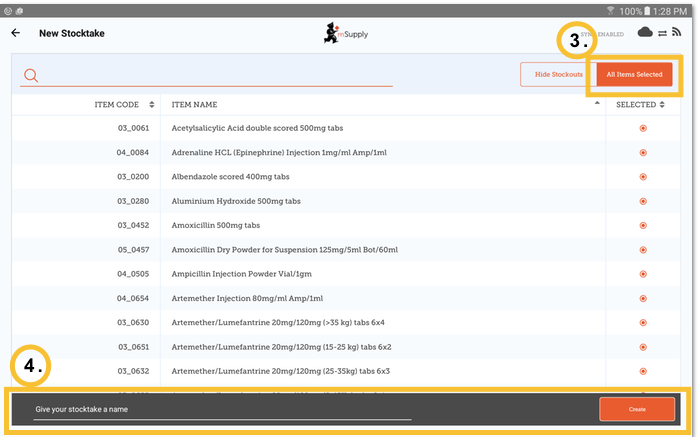Image resolution: width=700 pixels, height=437 pixels.
Task: Toggle selection for Artemether Injection 80mg/ml
Action: tap(643, 298)
